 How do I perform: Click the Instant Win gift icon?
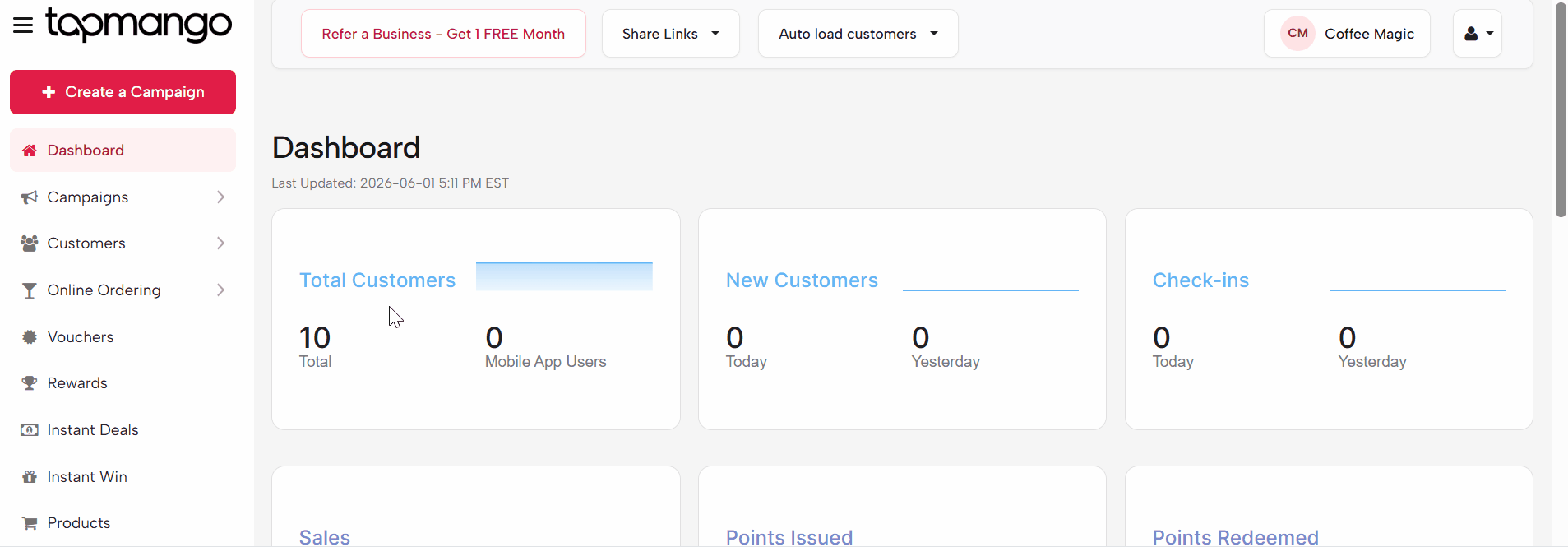click(30, 477)
